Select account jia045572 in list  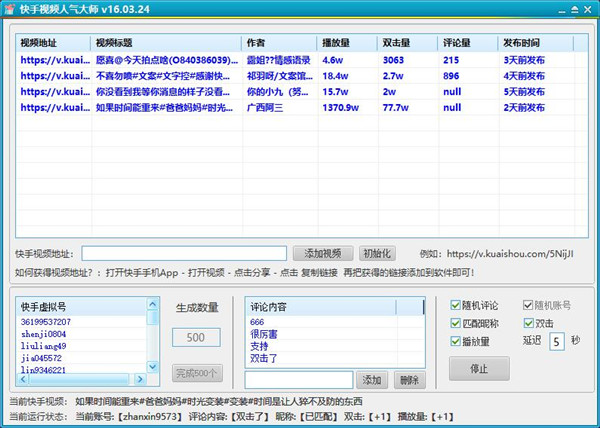tap(41, 358)
